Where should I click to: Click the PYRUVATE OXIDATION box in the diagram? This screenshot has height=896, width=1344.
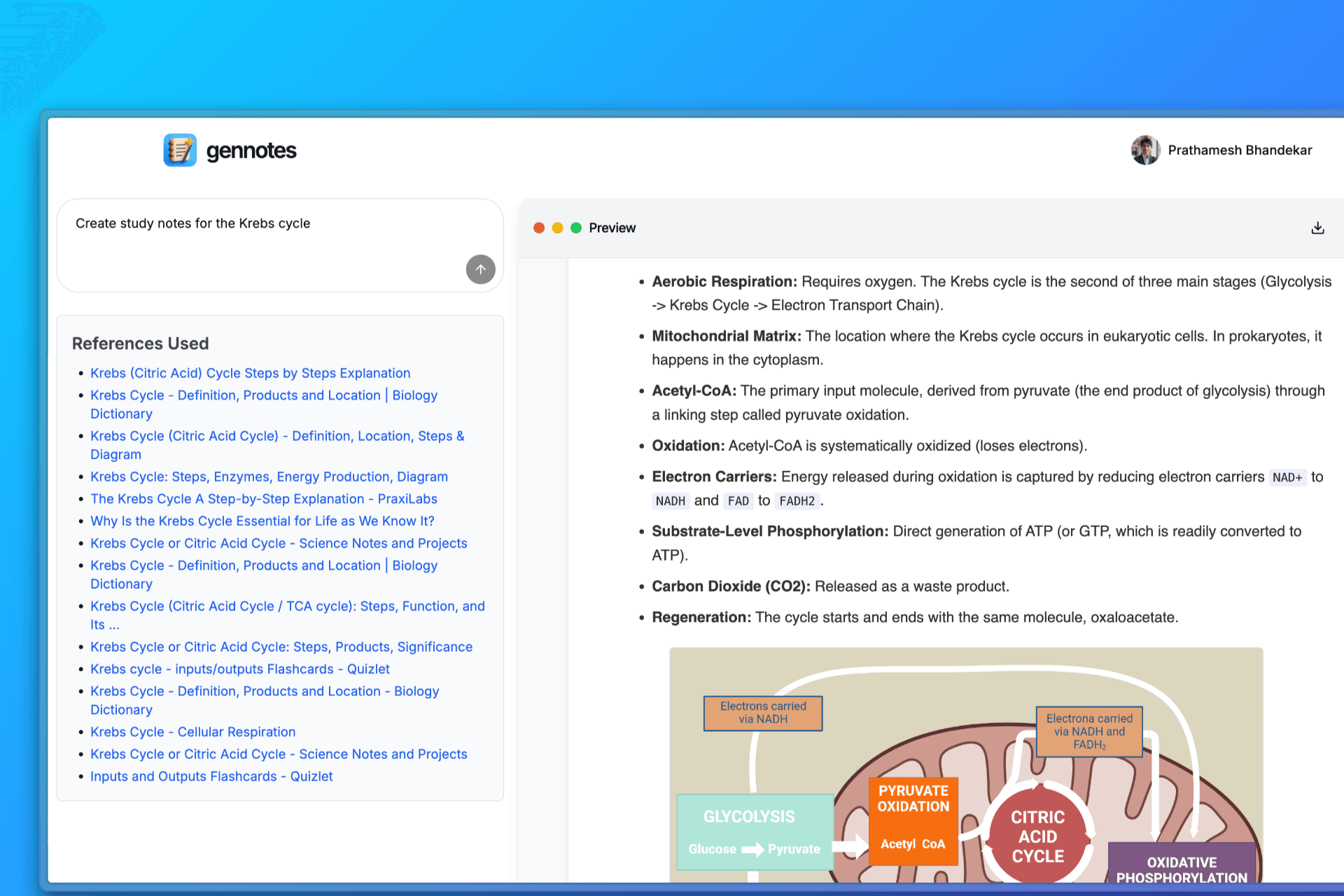tap(913, 821)
